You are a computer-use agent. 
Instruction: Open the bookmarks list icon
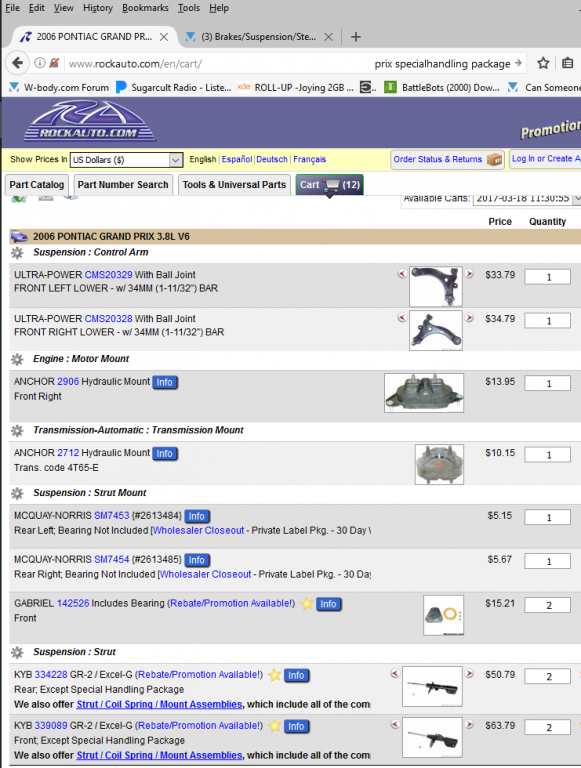pyautogui.click(x=567, y=63)
